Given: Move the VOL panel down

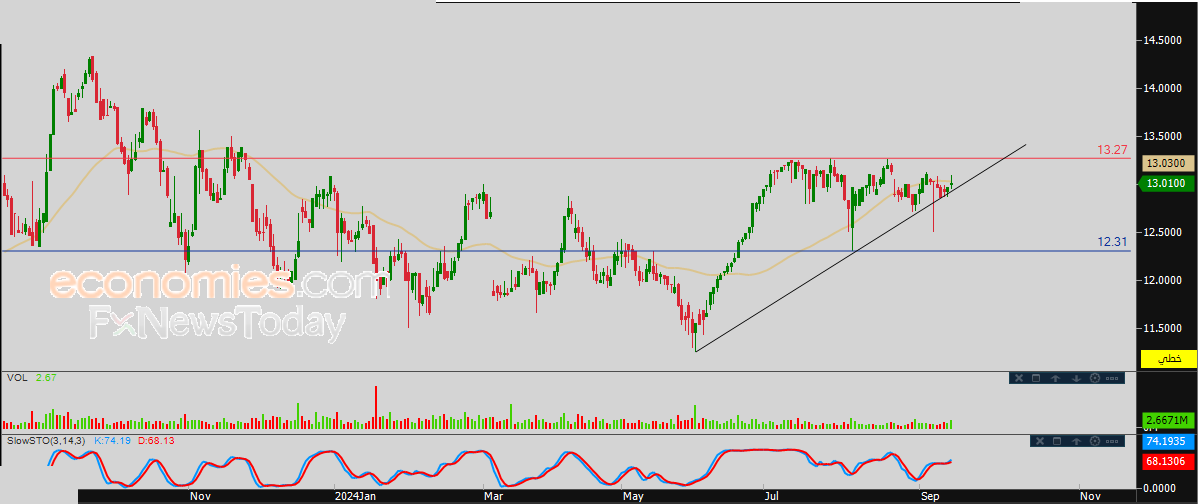Looking at the screenshot, I should click(1076, 378).
